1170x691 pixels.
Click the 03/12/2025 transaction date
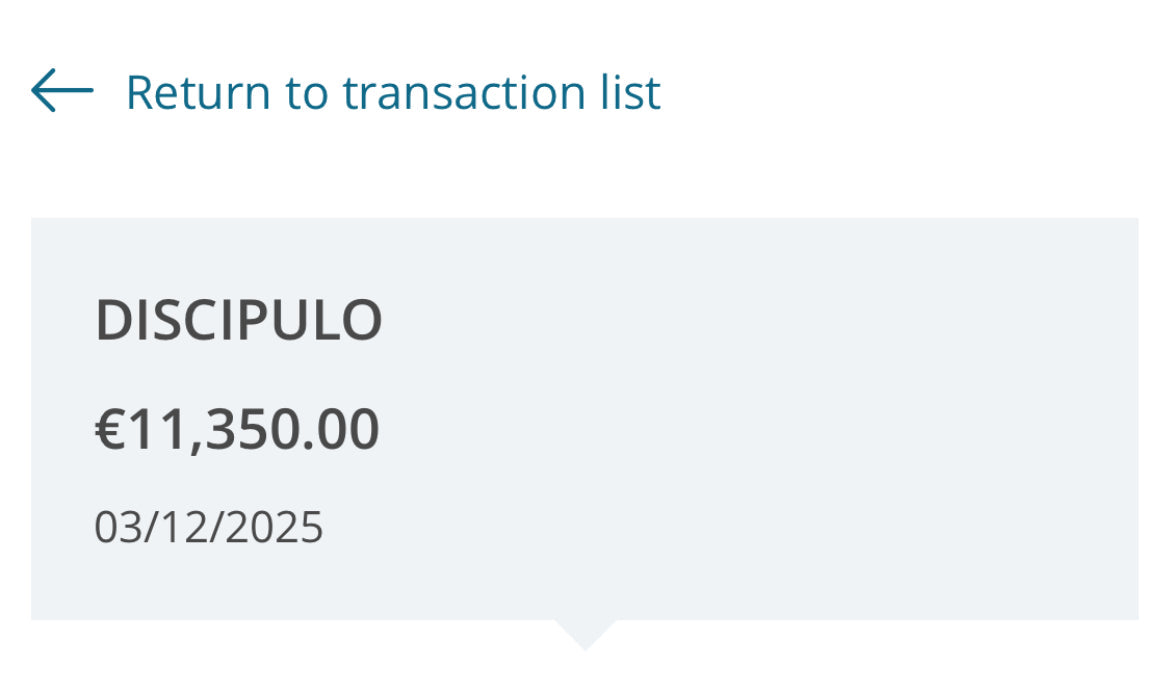209,527
